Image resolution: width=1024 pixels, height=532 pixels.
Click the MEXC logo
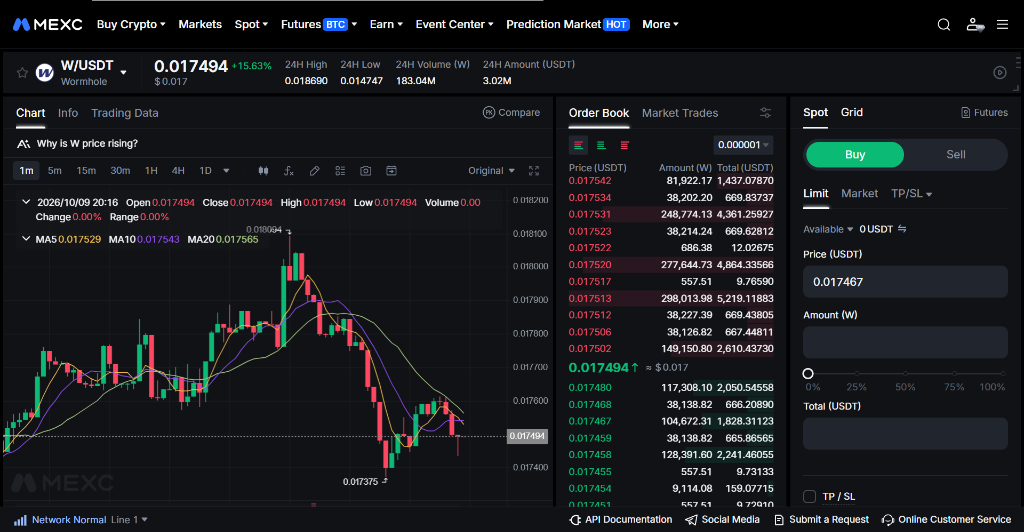48,24
